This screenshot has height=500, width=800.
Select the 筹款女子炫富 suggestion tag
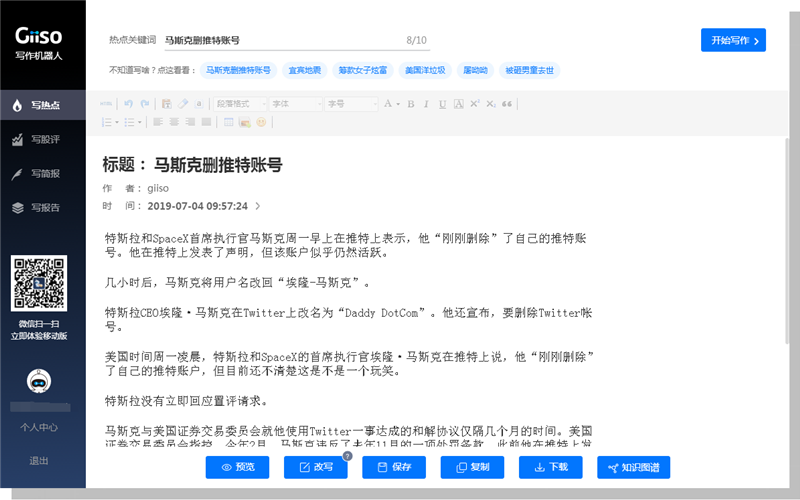pos(363,70)
